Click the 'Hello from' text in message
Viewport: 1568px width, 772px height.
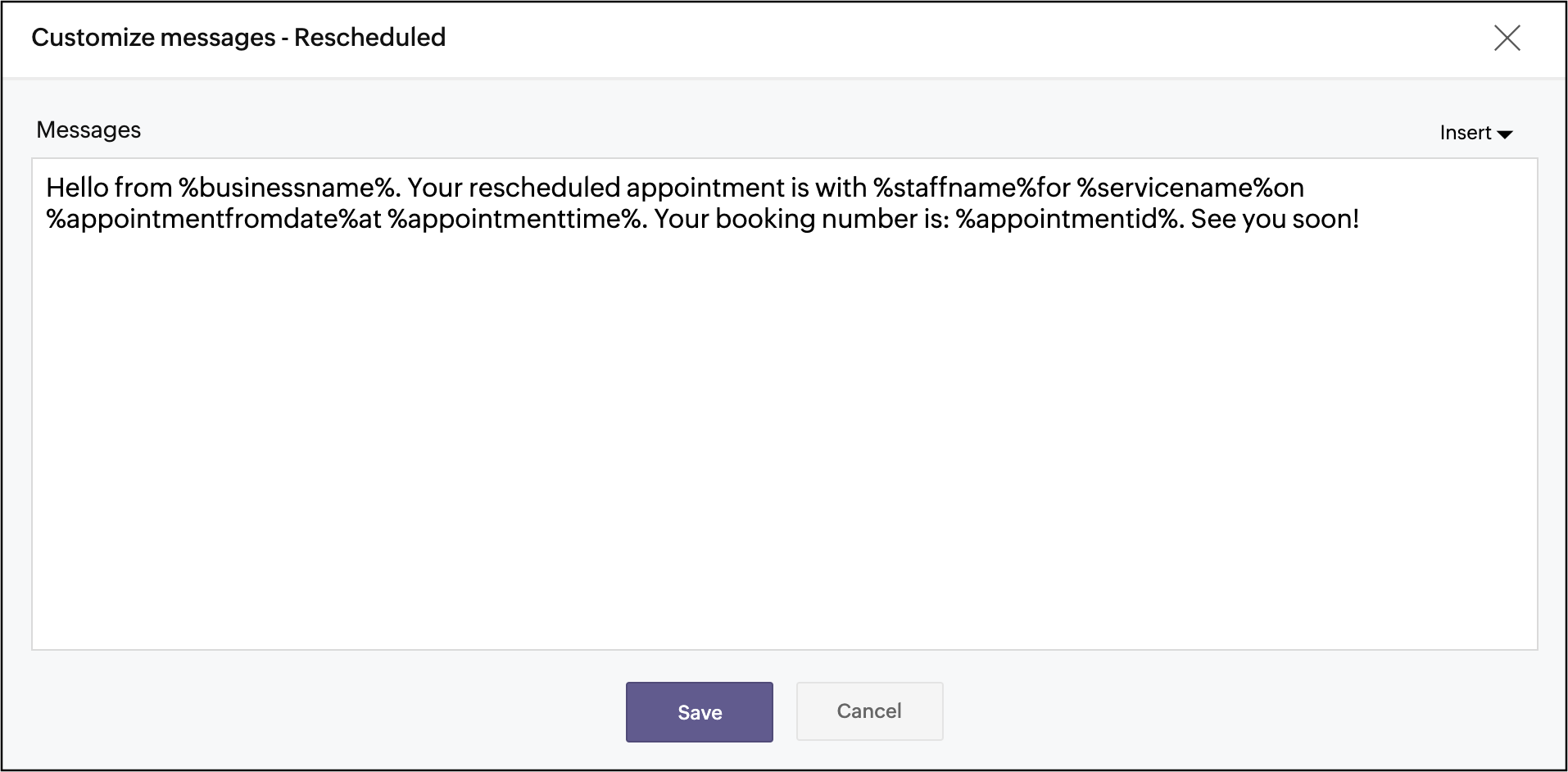[x=108, y=188]
